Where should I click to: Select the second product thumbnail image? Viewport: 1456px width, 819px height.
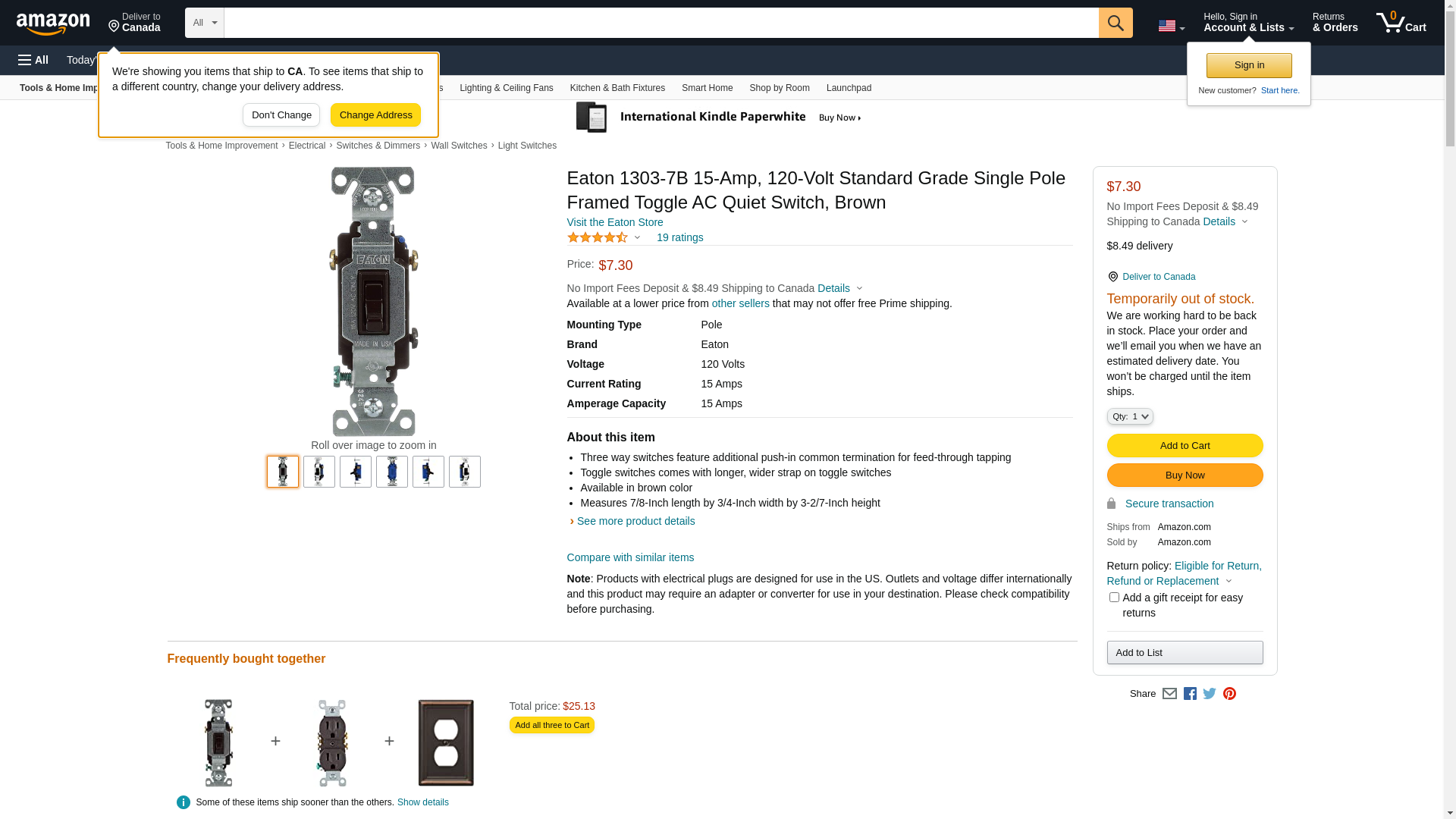pyautogui.click(x=319, y=472)
